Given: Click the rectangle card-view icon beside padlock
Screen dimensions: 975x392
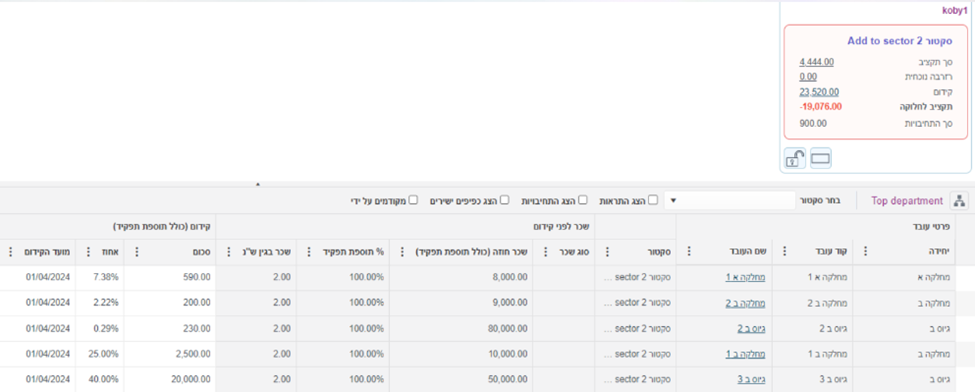Looking at the screenshot, I should coord(821,159).
